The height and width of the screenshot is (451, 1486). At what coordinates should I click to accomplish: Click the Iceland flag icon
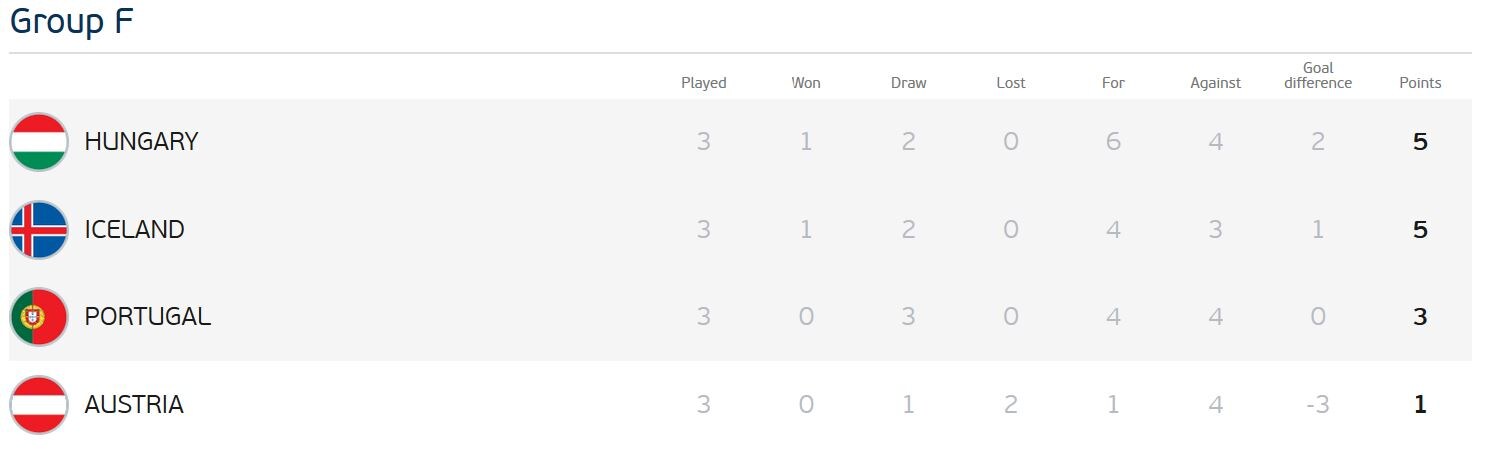(x=39, y=230)
